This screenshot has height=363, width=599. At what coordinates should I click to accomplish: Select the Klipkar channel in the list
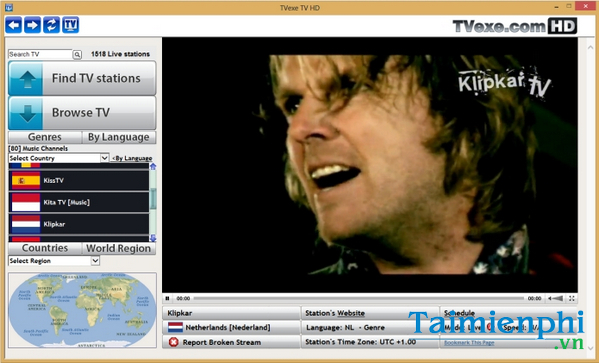pyautogui.click(x=79, y=224)
